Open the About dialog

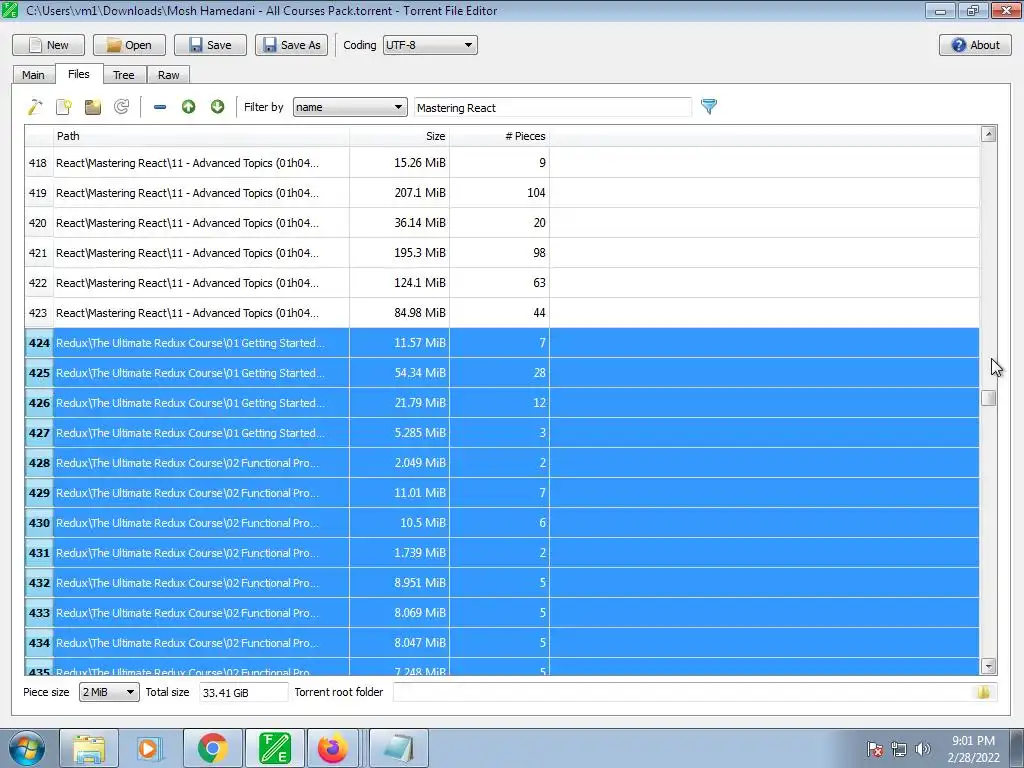975,45
